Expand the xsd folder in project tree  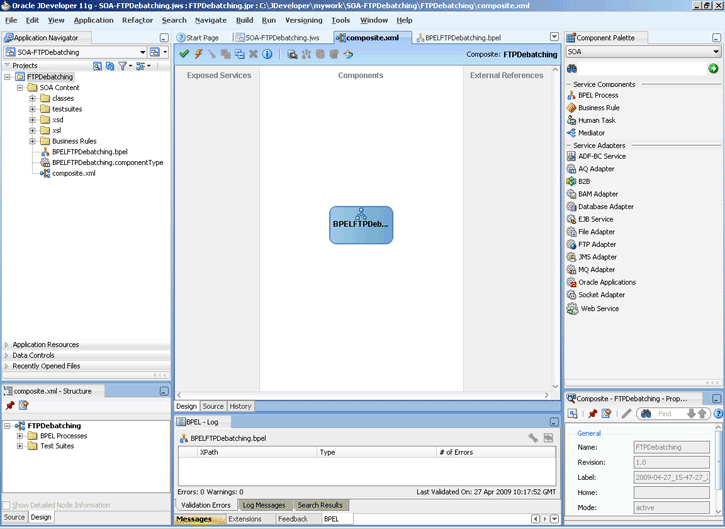coord(32,120)
